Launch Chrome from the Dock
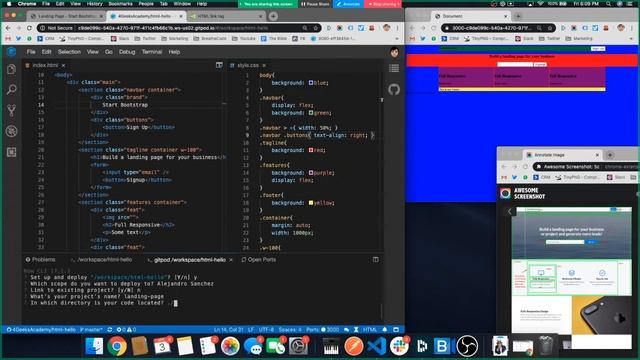Viewport: 640px width, 360px height. coord(117,346)
